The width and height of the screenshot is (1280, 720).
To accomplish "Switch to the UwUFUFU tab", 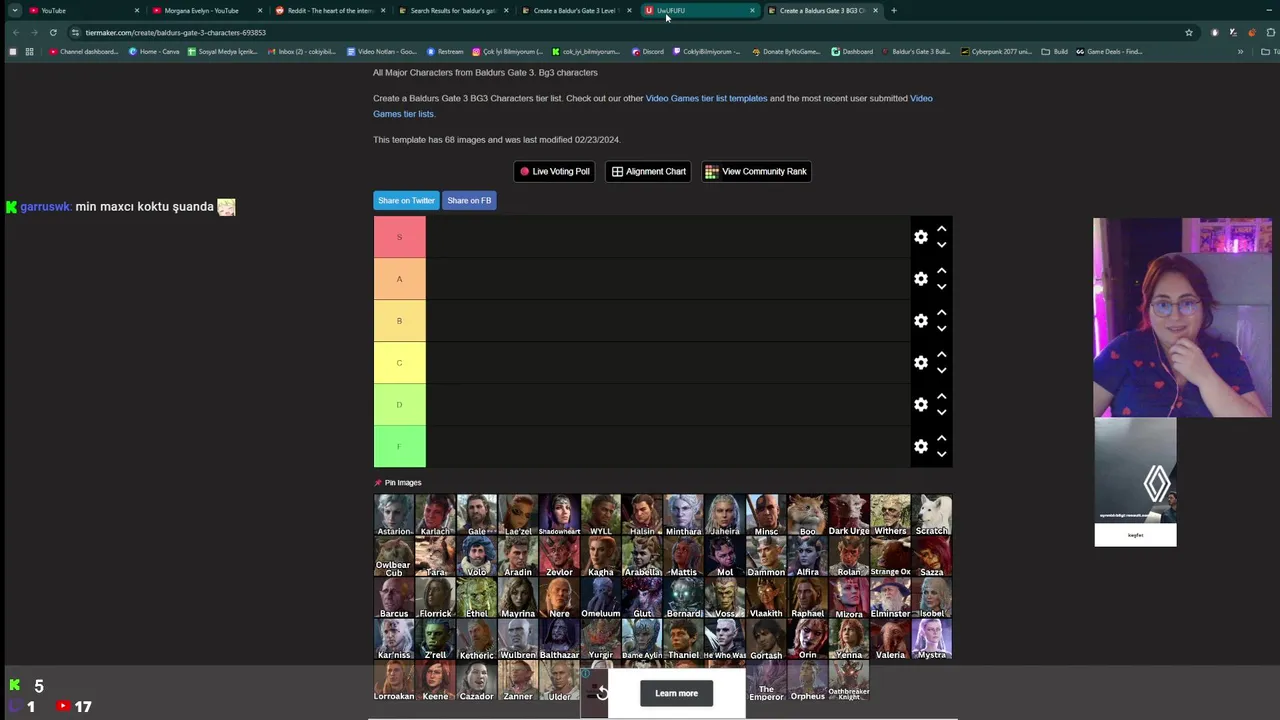I will (x=699, y=10).
